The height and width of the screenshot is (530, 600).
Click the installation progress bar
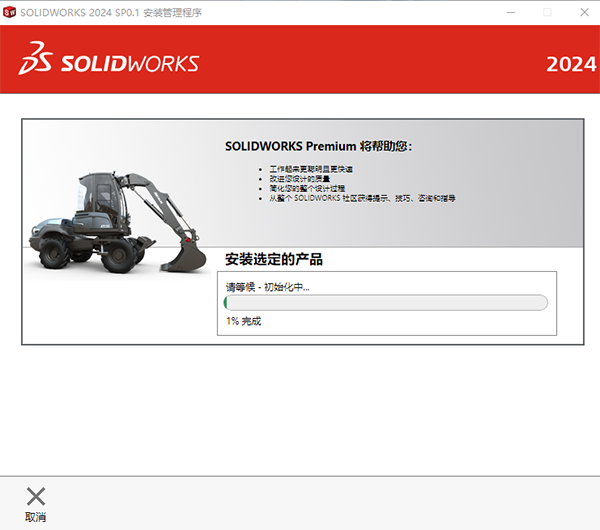coord(386,302)
